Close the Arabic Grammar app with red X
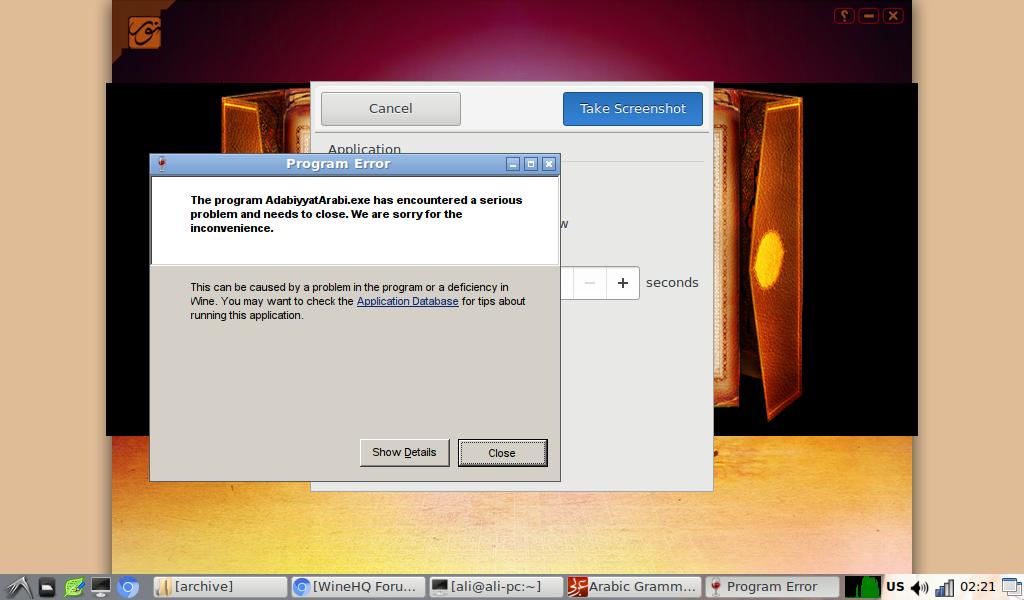The width and height of the screenshot is (1024, 600). tap(893, 16)
